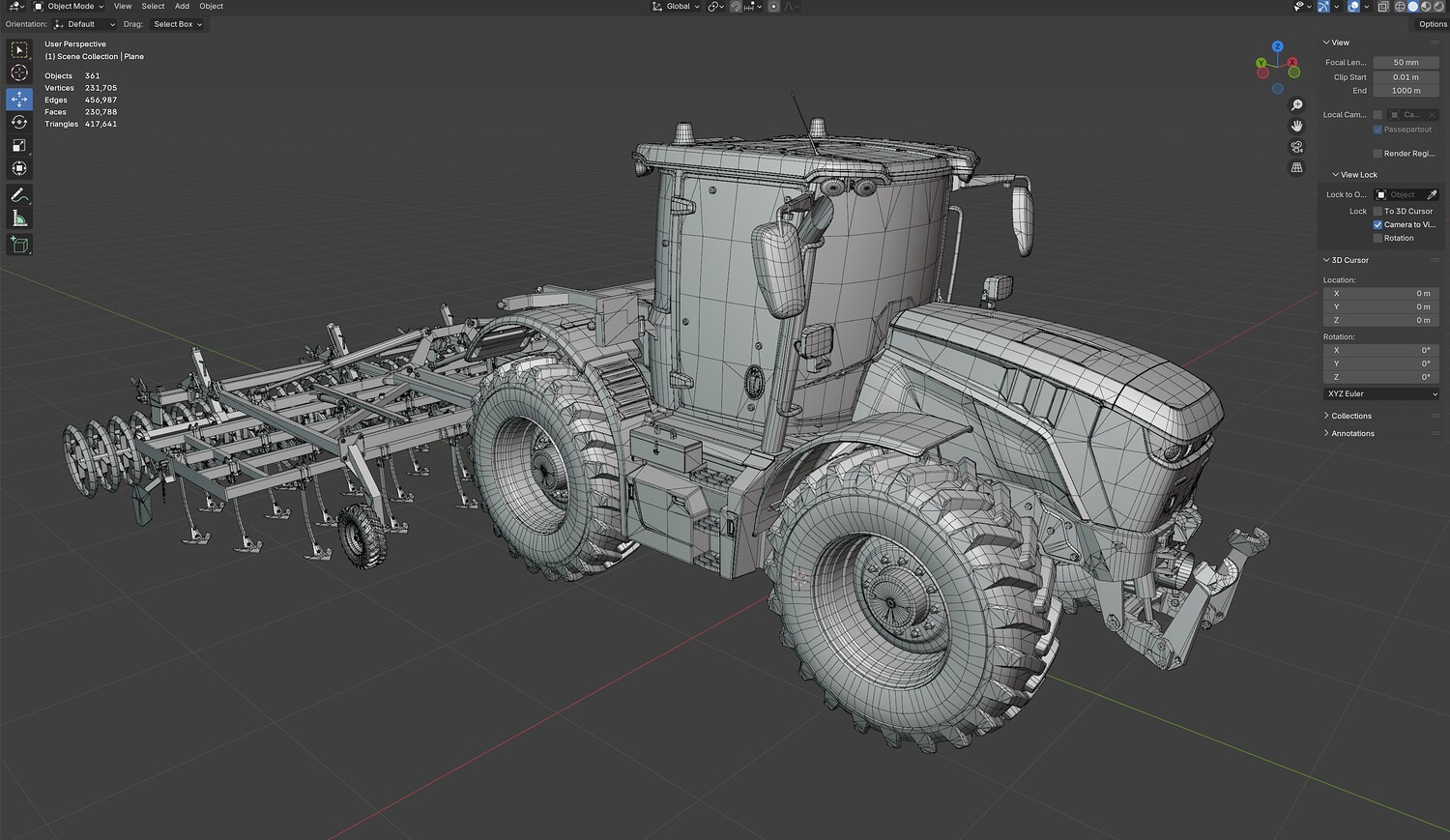Open the View menu
The width and height of the screenshot is (1450, 840).
click(123, 7)
